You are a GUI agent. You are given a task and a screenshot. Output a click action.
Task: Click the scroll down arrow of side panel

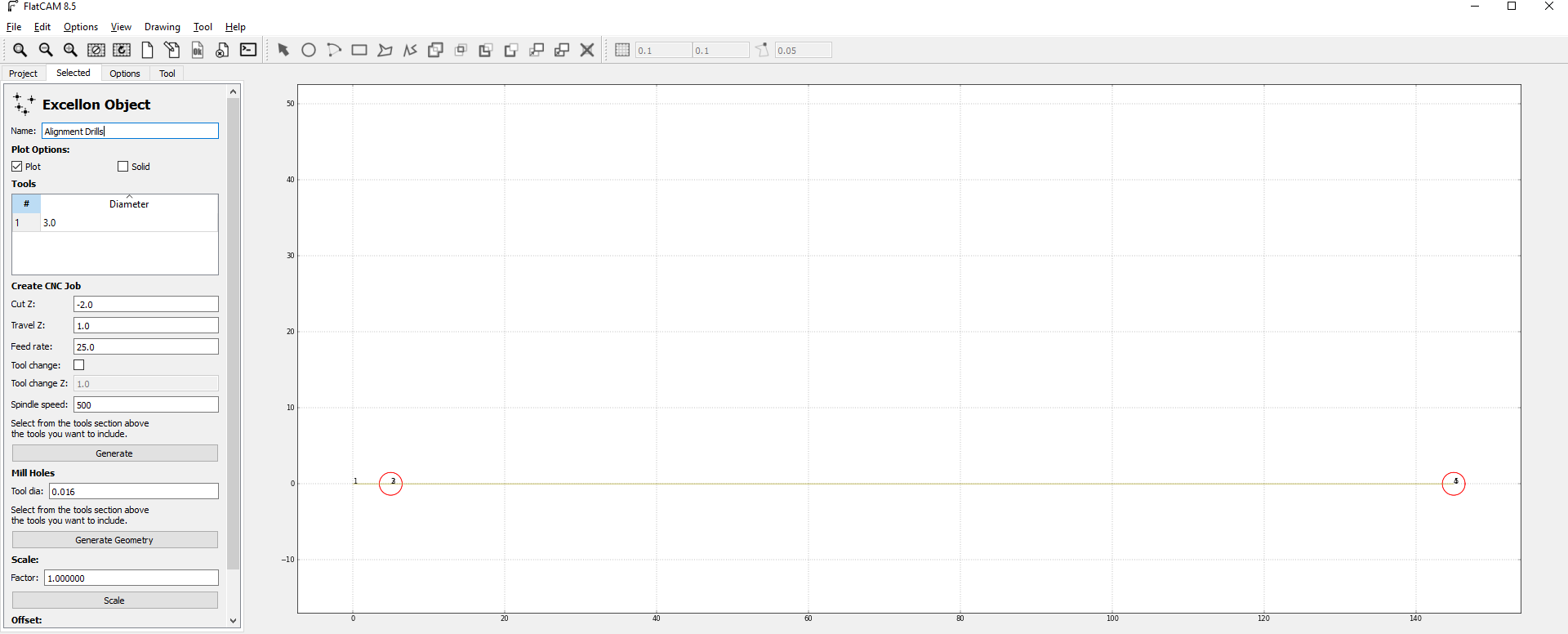[x=233, y=621]
